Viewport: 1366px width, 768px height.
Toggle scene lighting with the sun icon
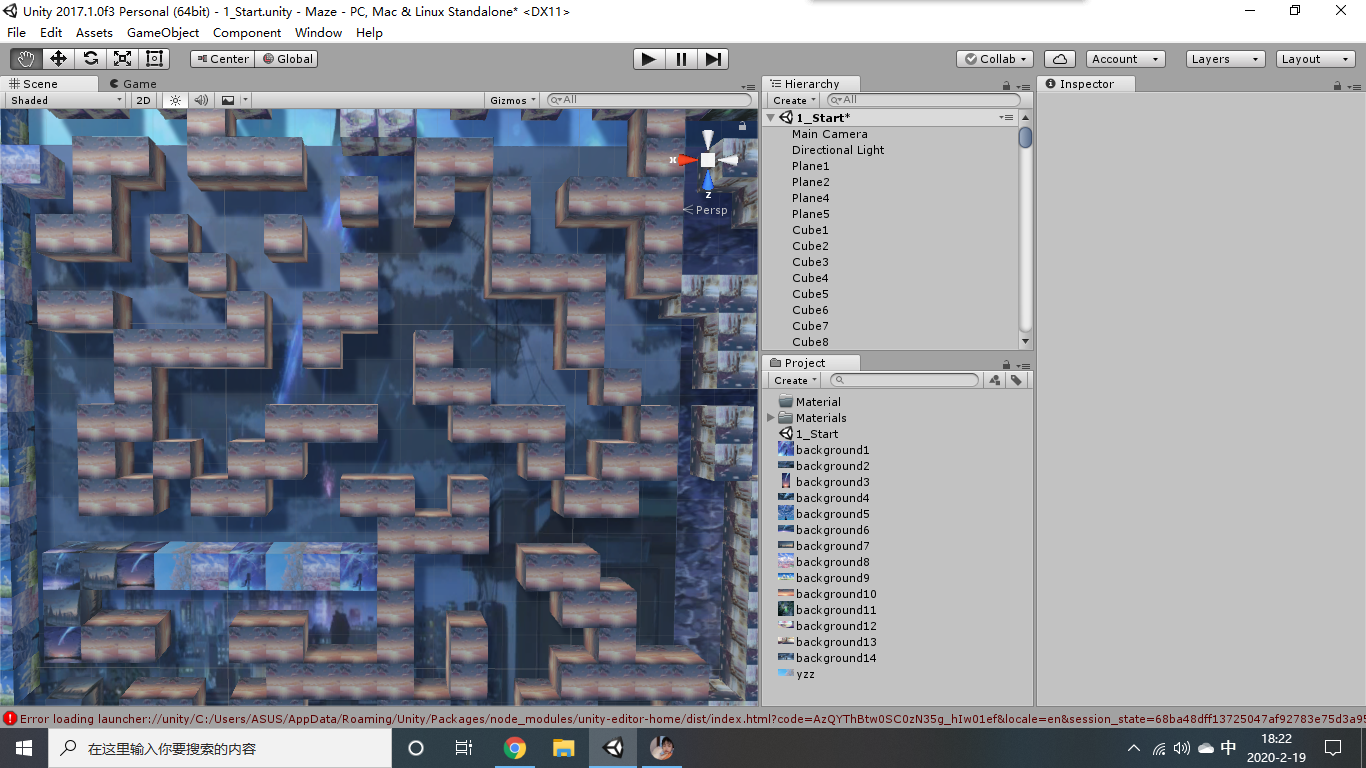point(174,100)
